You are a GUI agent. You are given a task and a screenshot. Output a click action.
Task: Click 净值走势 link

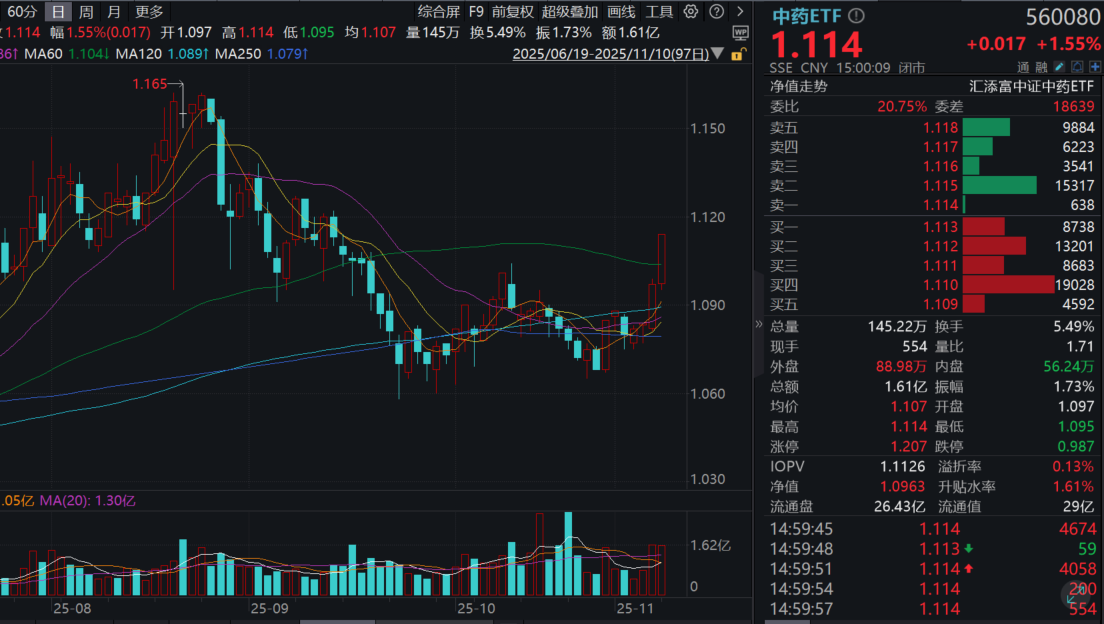tap(798, 87)
